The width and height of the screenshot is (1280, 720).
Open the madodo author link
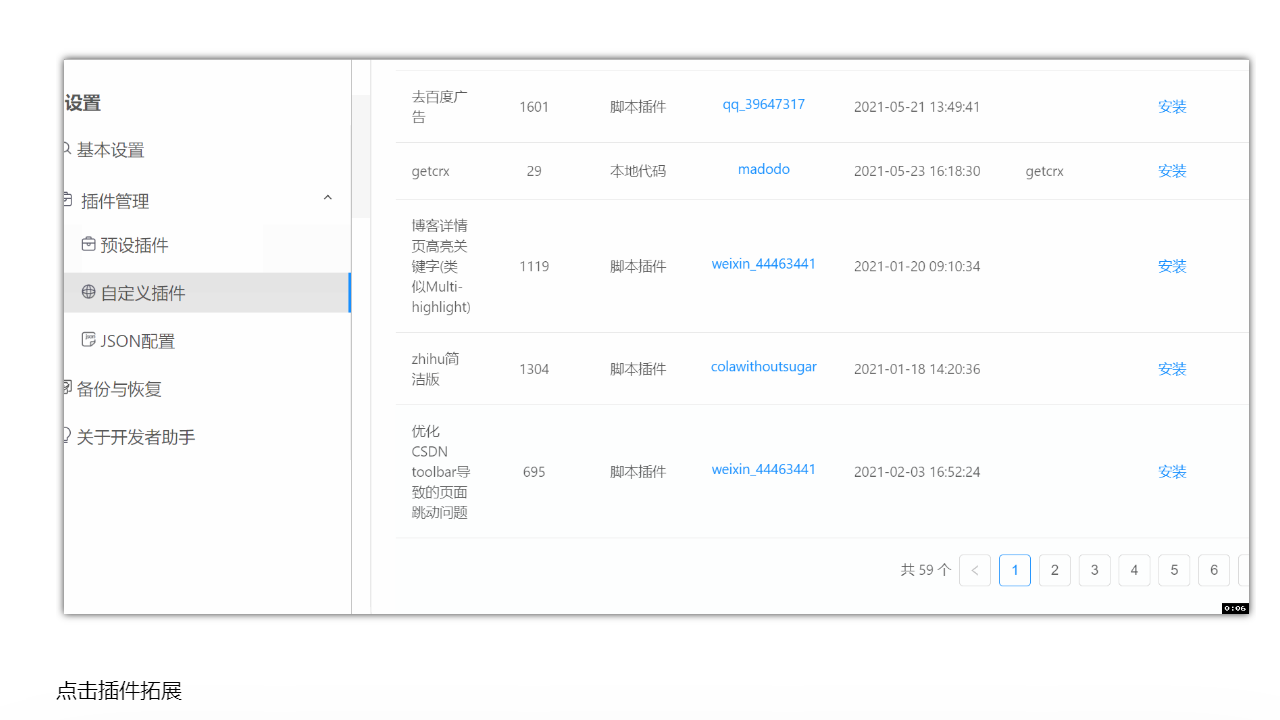coord(763,168)
